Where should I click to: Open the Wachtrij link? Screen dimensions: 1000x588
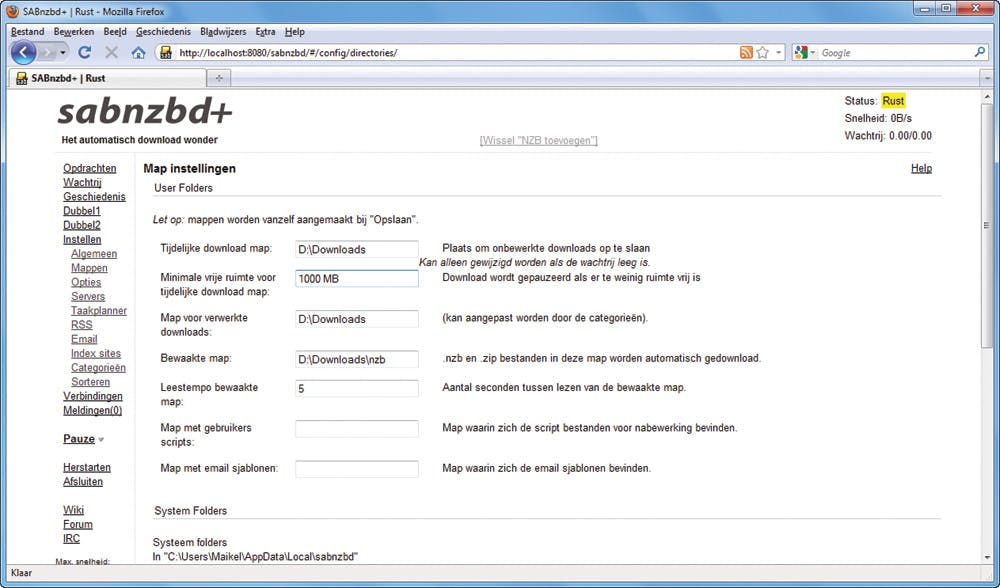click(82, 182)
